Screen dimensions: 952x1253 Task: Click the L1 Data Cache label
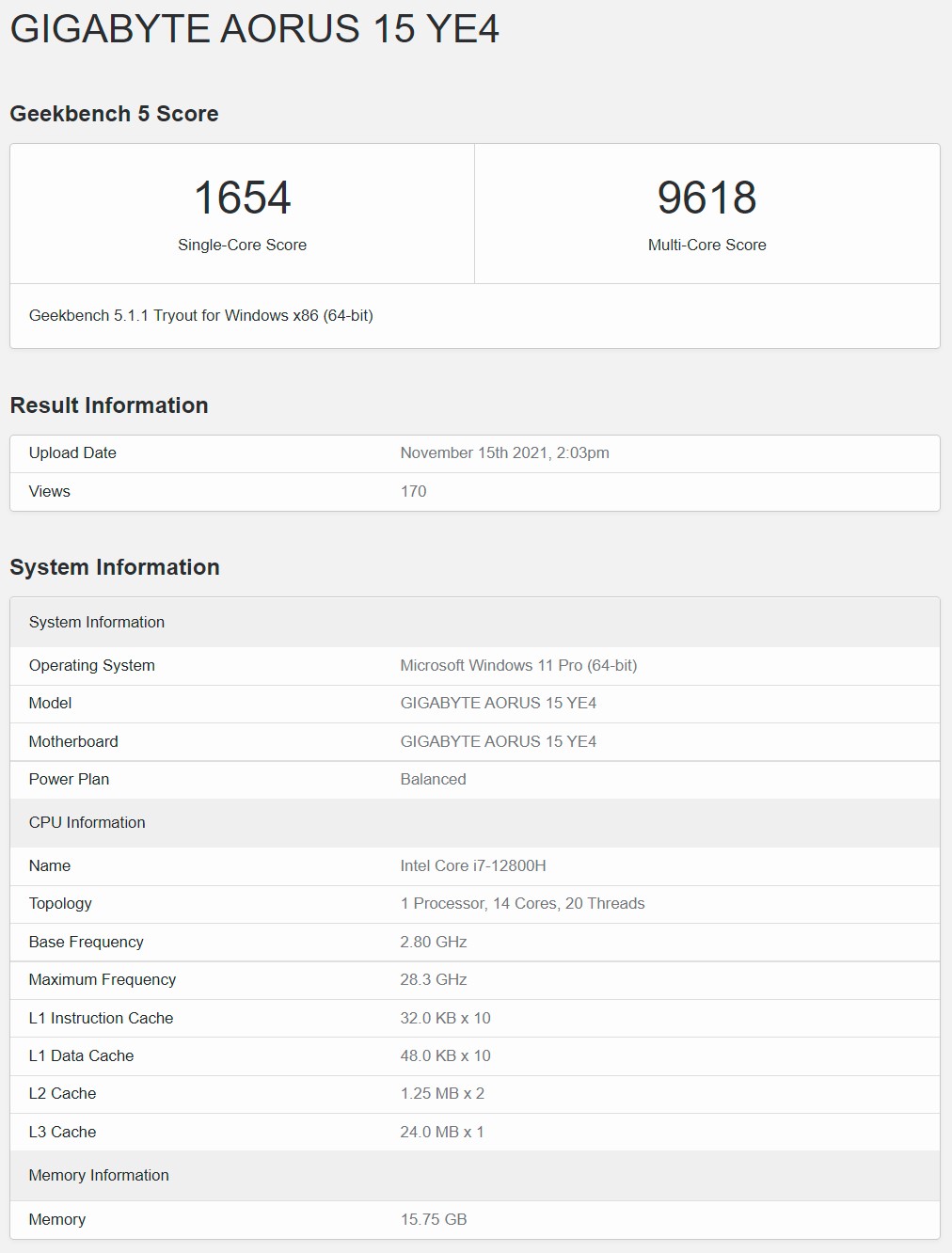(x=82, y=1055)
